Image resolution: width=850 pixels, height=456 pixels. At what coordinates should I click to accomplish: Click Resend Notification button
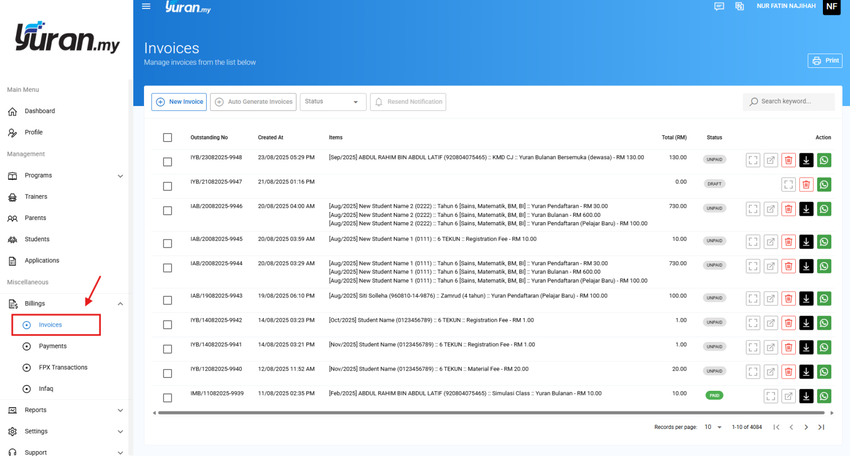point(408,101)
